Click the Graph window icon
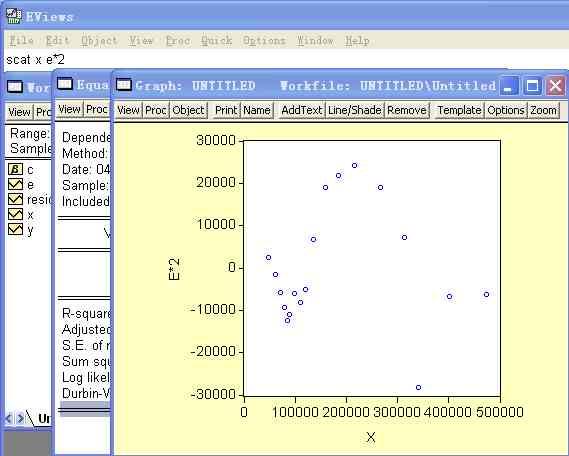 point(123,85)
